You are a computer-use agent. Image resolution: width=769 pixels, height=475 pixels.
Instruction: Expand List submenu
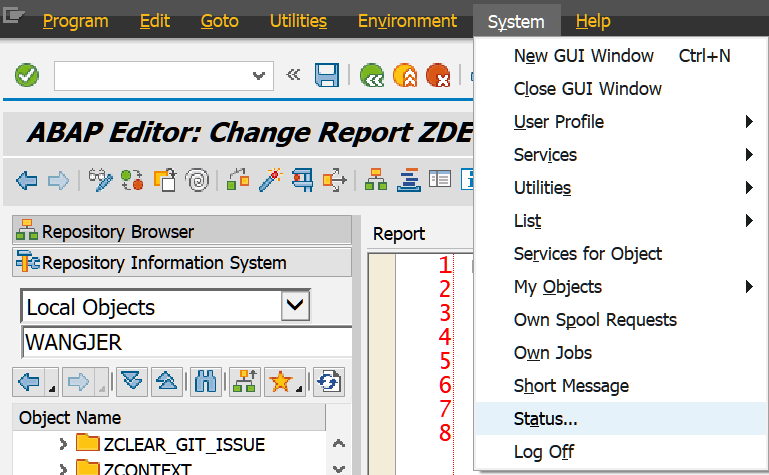pos(621,221)
